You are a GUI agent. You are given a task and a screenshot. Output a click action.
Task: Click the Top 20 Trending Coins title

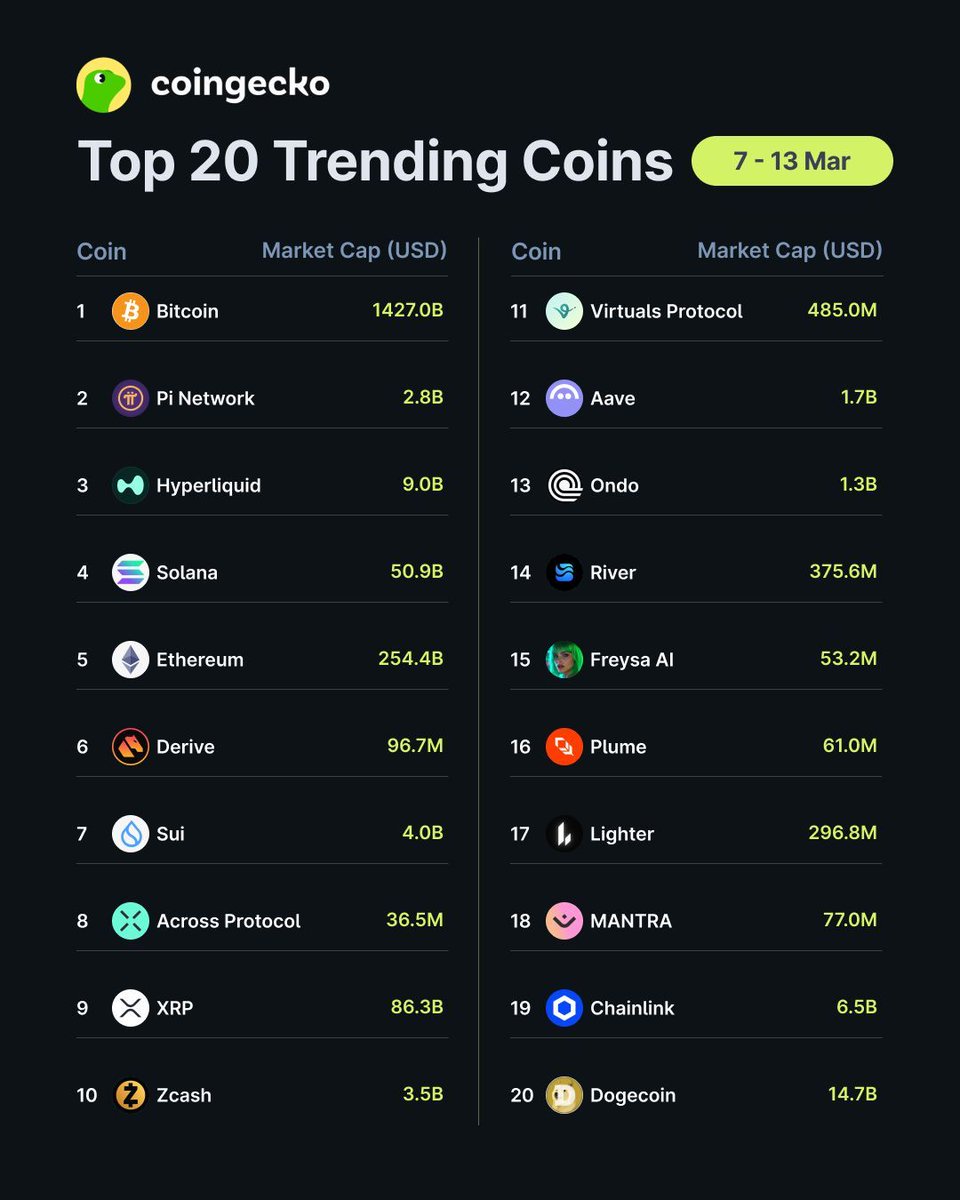[375, 161]
